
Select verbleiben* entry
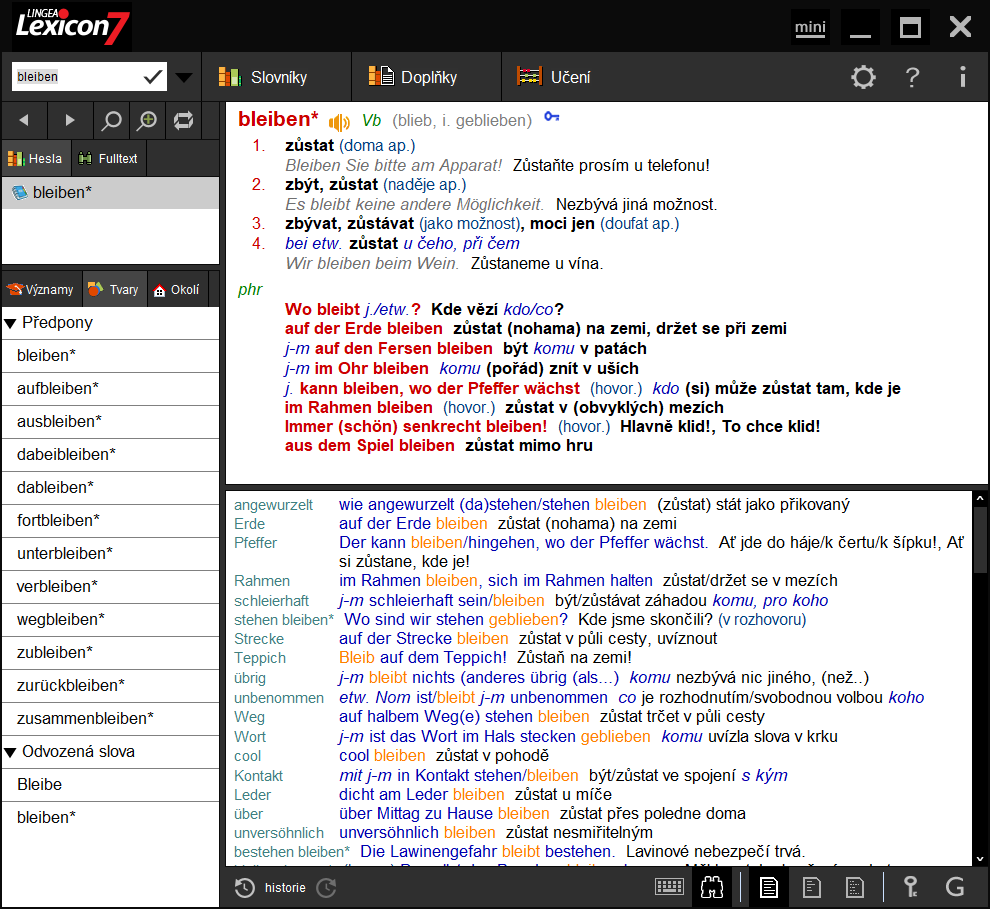pos(110,586)
